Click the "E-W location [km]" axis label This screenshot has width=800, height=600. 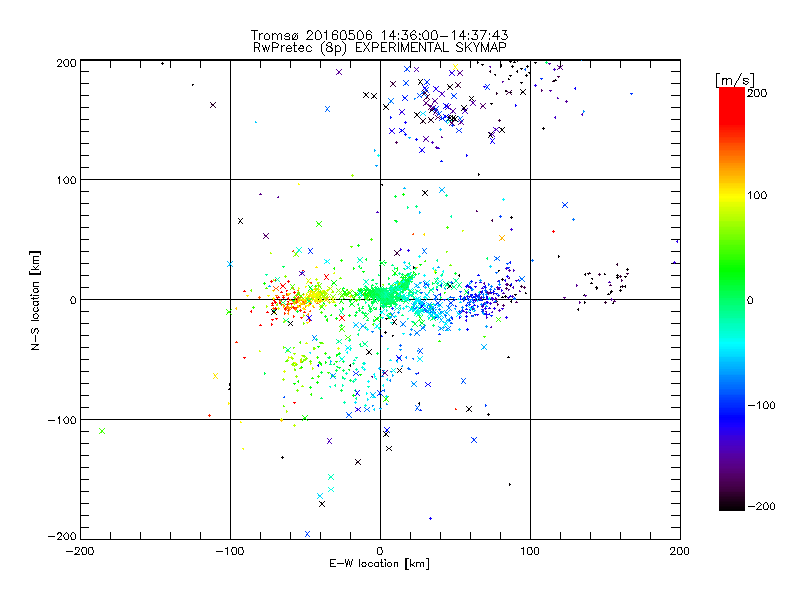[x=379, y=564]
